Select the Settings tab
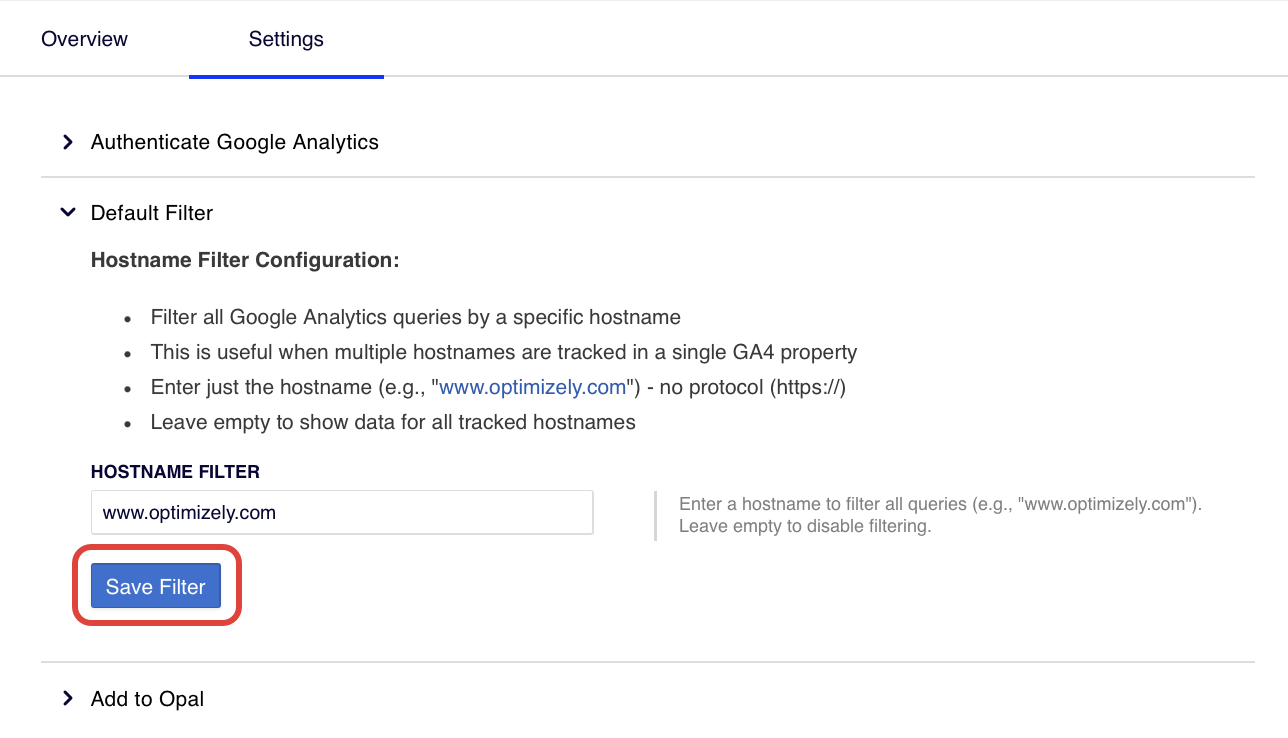1288x738 pixels. [286, 39]
